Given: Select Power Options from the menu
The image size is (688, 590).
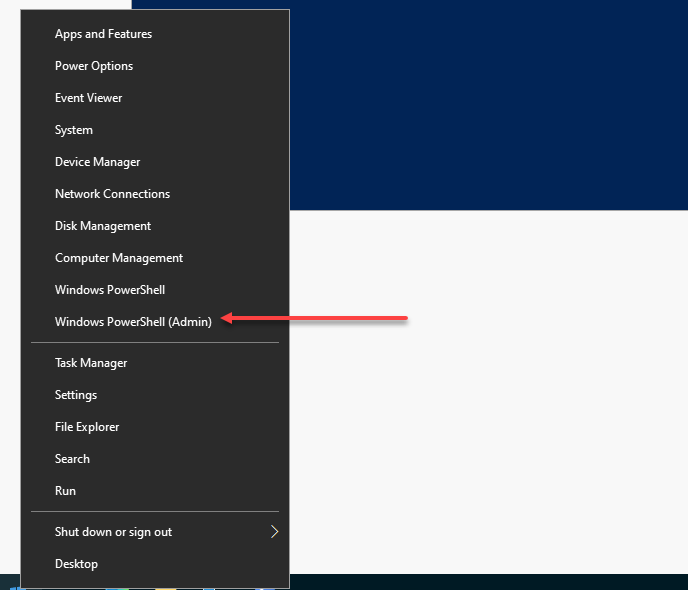Looking at the screenshot, I should [155, 66].
